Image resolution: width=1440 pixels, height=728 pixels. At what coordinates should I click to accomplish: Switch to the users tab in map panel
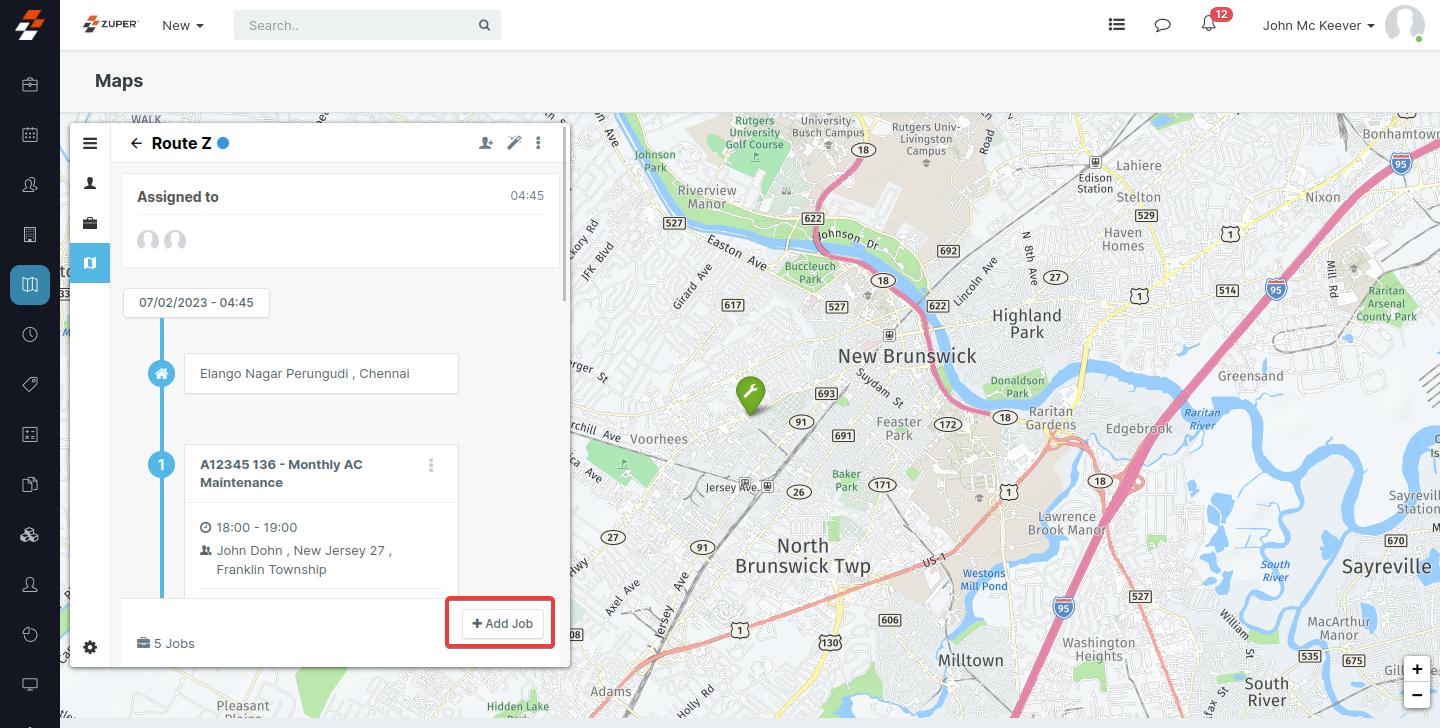90,183
